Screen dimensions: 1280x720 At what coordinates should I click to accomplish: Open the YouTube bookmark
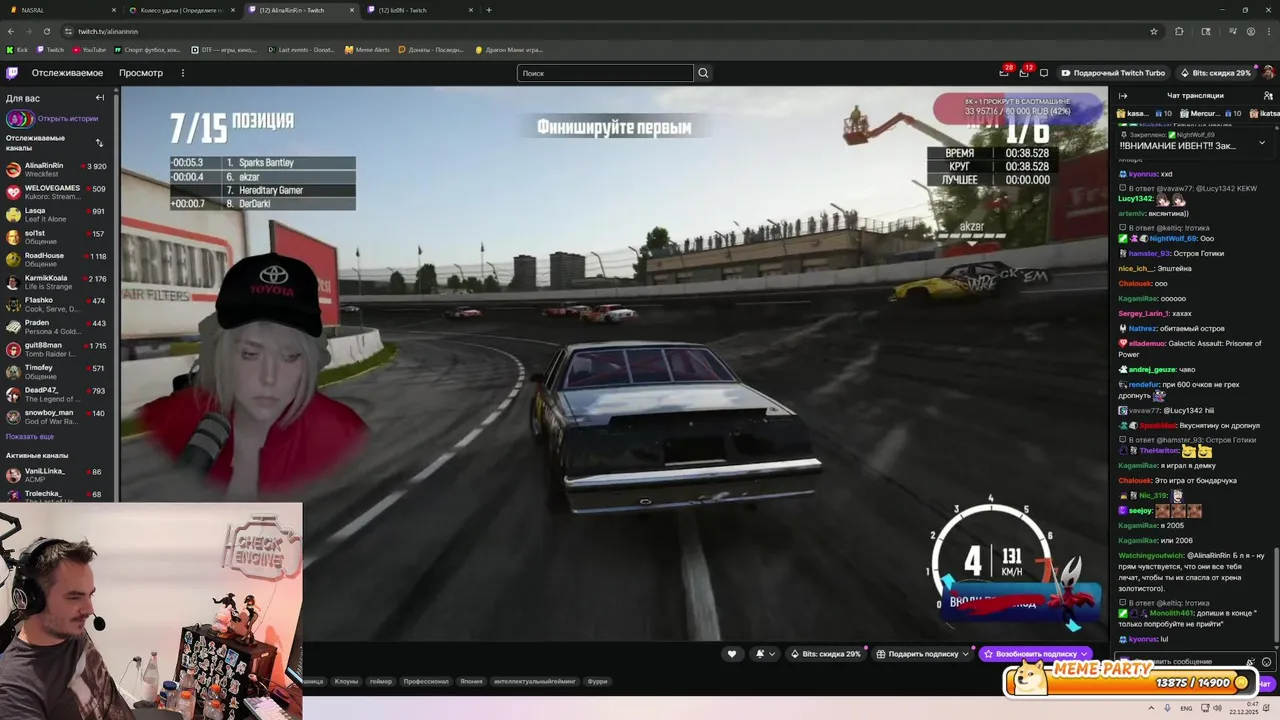coord(89,49)
